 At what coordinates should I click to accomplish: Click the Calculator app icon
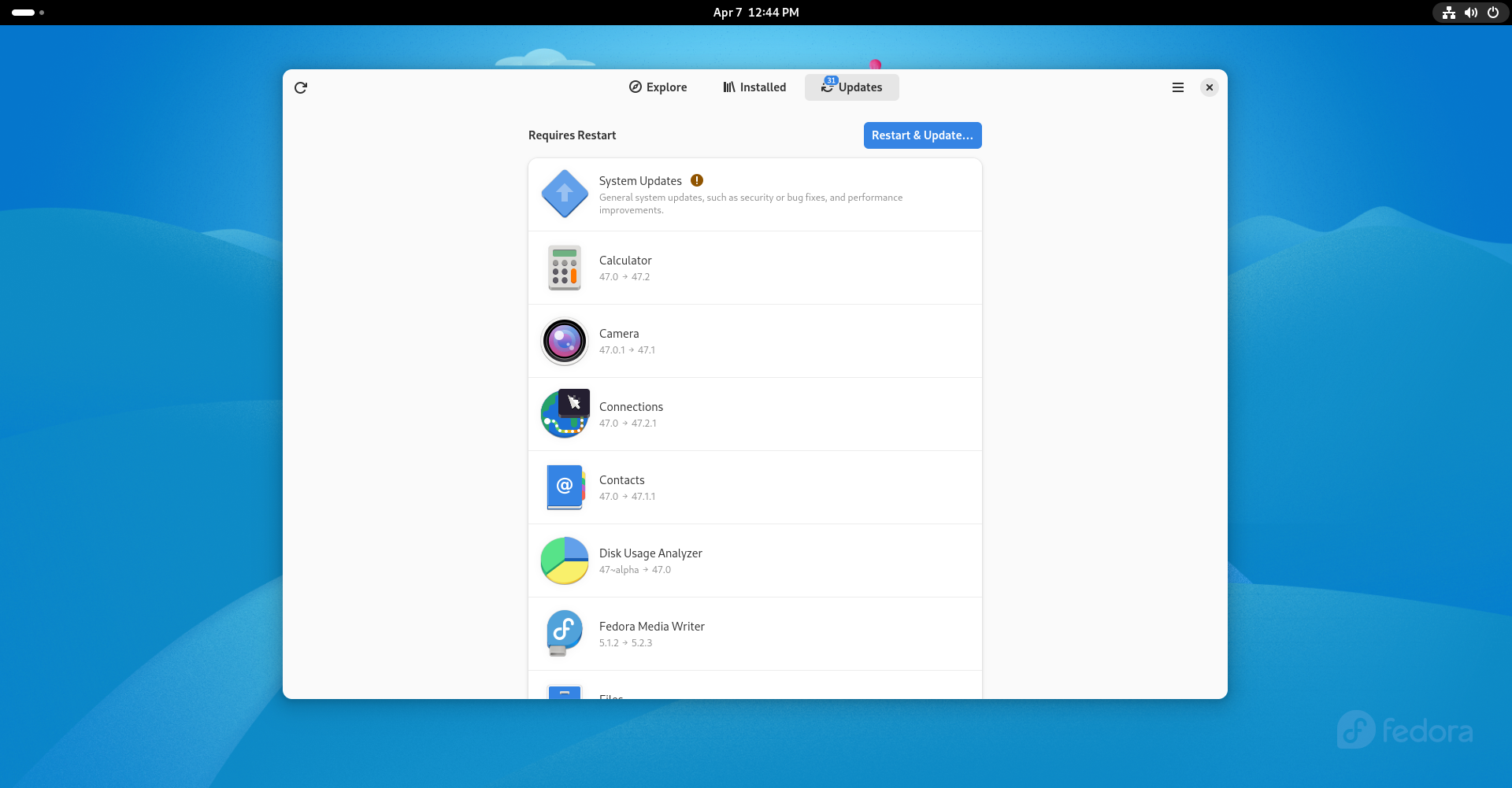(x=565, y=268)
